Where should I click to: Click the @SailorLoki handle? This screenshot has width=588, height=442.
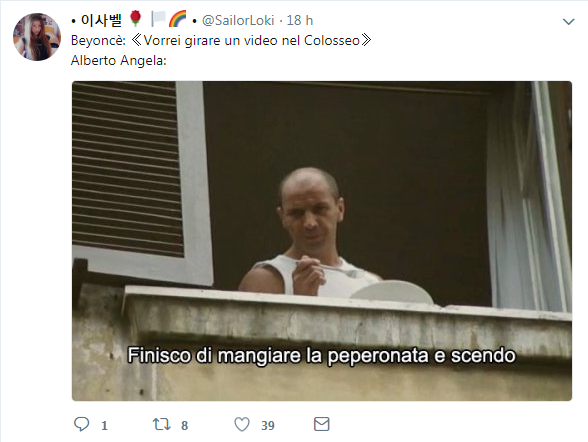pos(238,20)
